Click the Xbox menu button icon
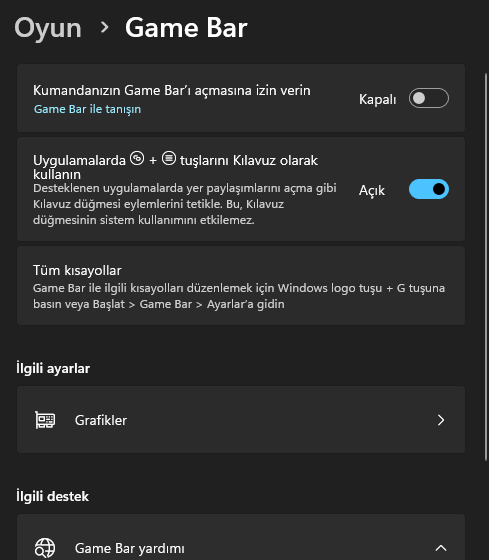489x560 pixels. tap(169, 158)
